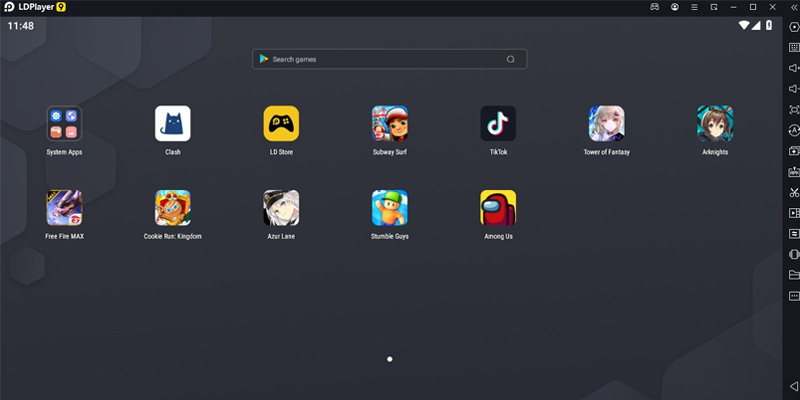
Task: Click the mobile signal strength icon
Action: (756, 26)
